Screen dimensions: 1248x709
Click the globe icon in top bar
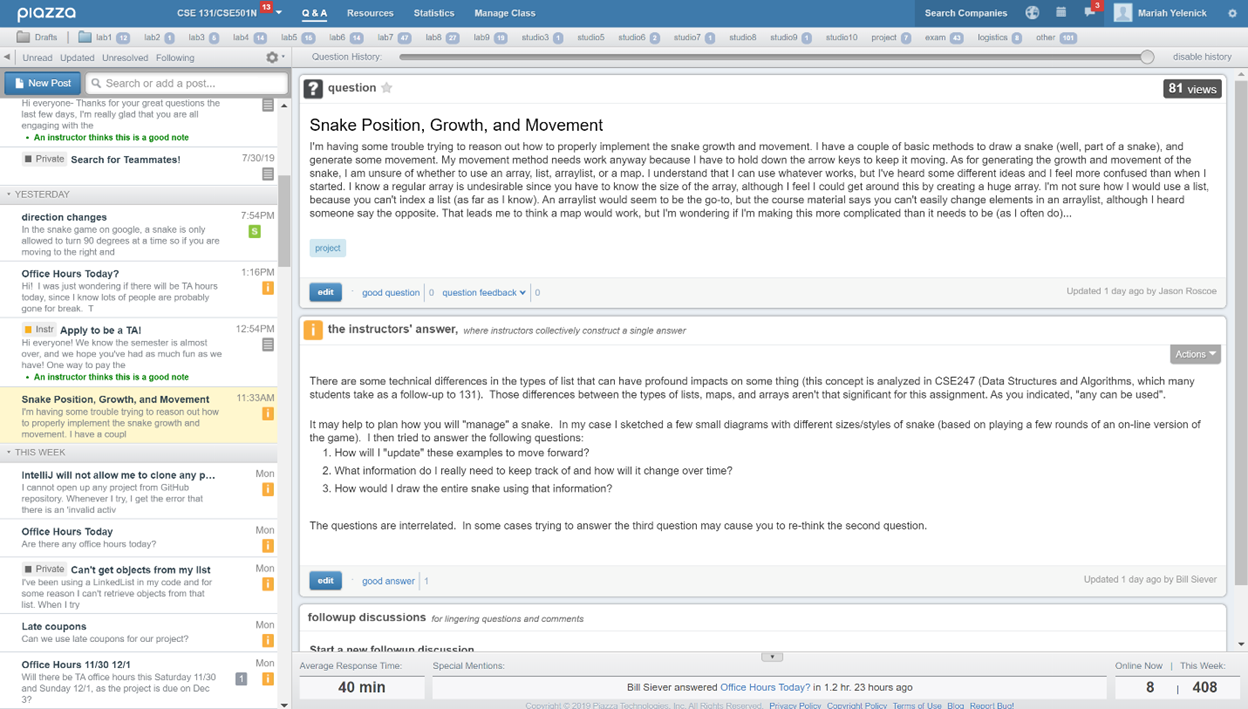[x=1032, y=13]
